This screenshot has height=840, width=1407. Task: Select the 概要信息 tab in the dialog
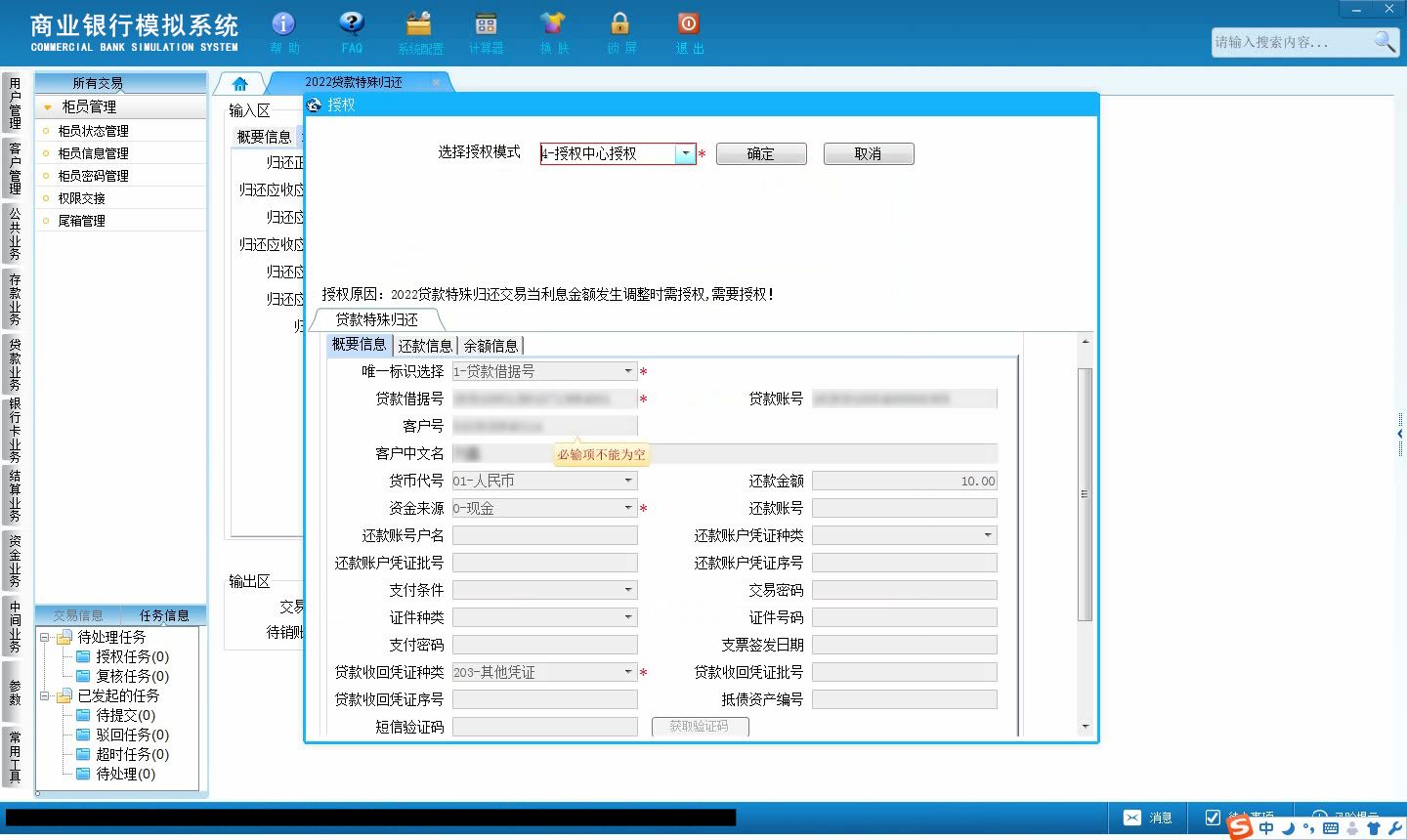(359, 345)
